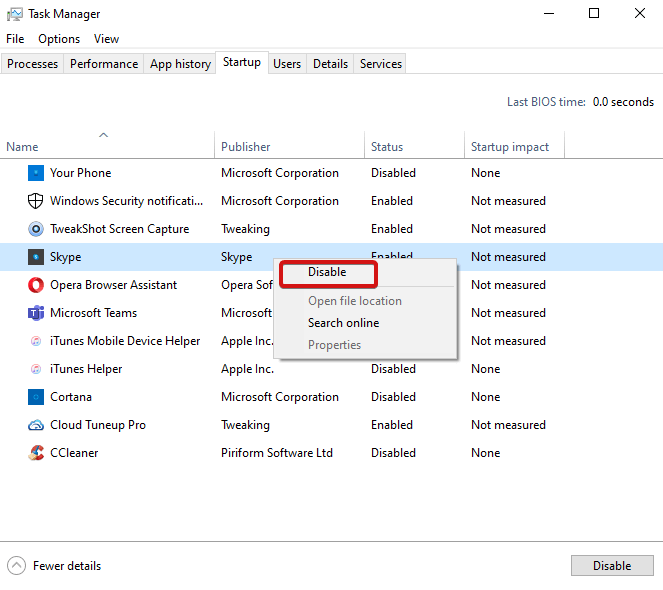
Task: Sort by Name column header
Action: coord(22,147)
